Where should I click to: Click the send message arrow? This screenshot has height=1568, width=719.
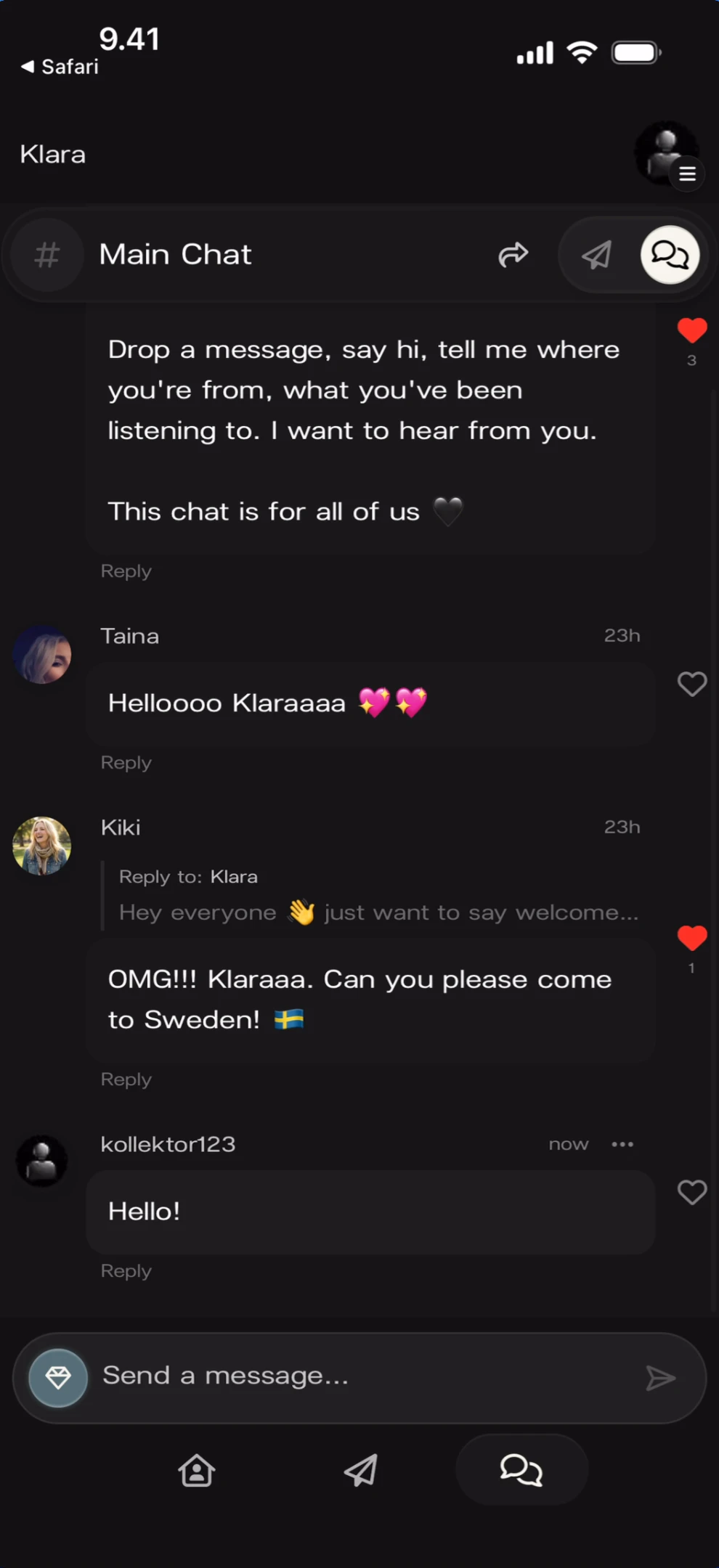[661, 1376]
